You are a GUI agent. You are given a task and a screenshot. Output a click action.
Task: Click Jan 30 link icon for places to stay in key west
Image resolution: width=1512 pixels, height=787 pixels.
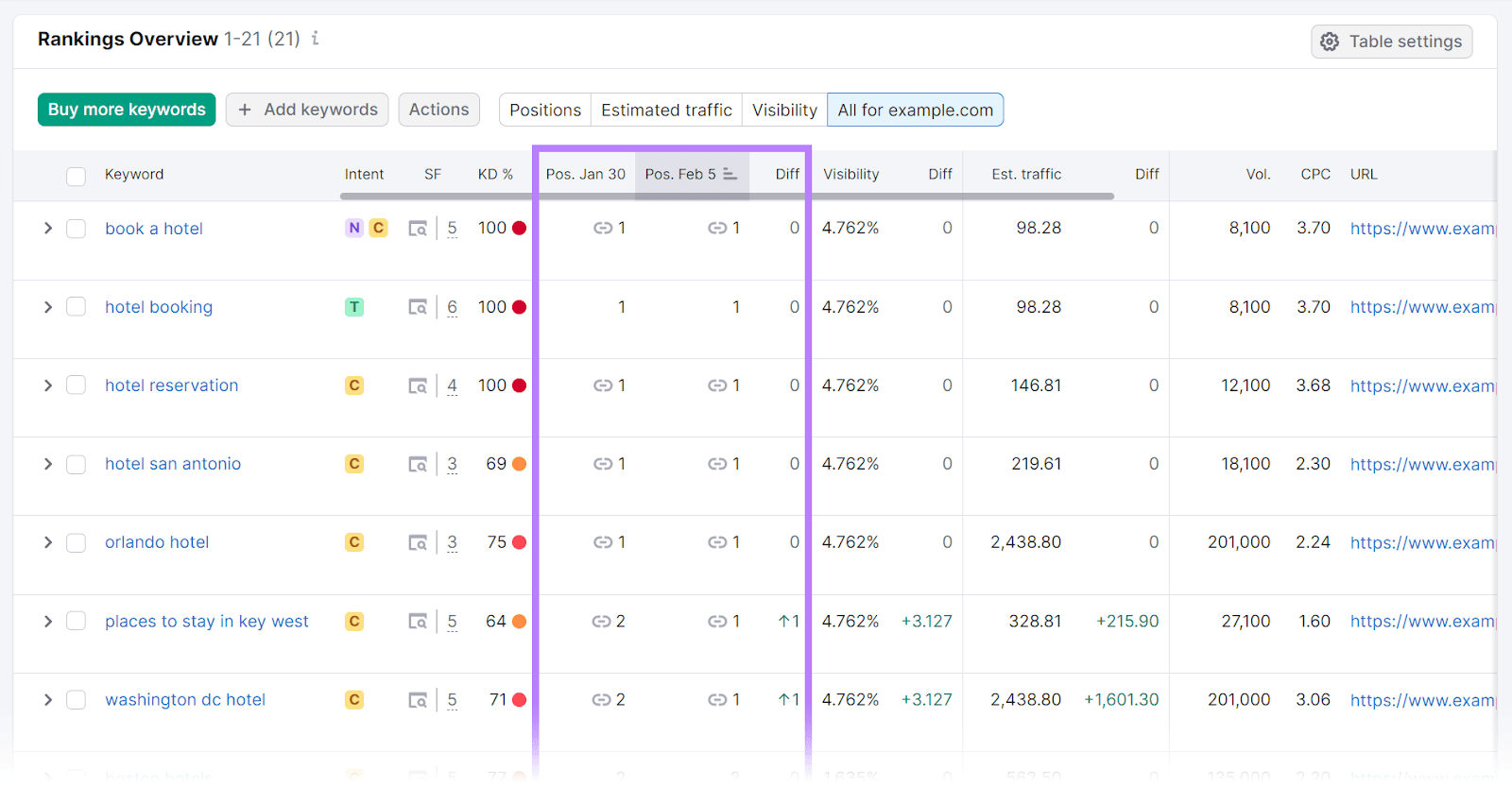click(x=601, y=622)
